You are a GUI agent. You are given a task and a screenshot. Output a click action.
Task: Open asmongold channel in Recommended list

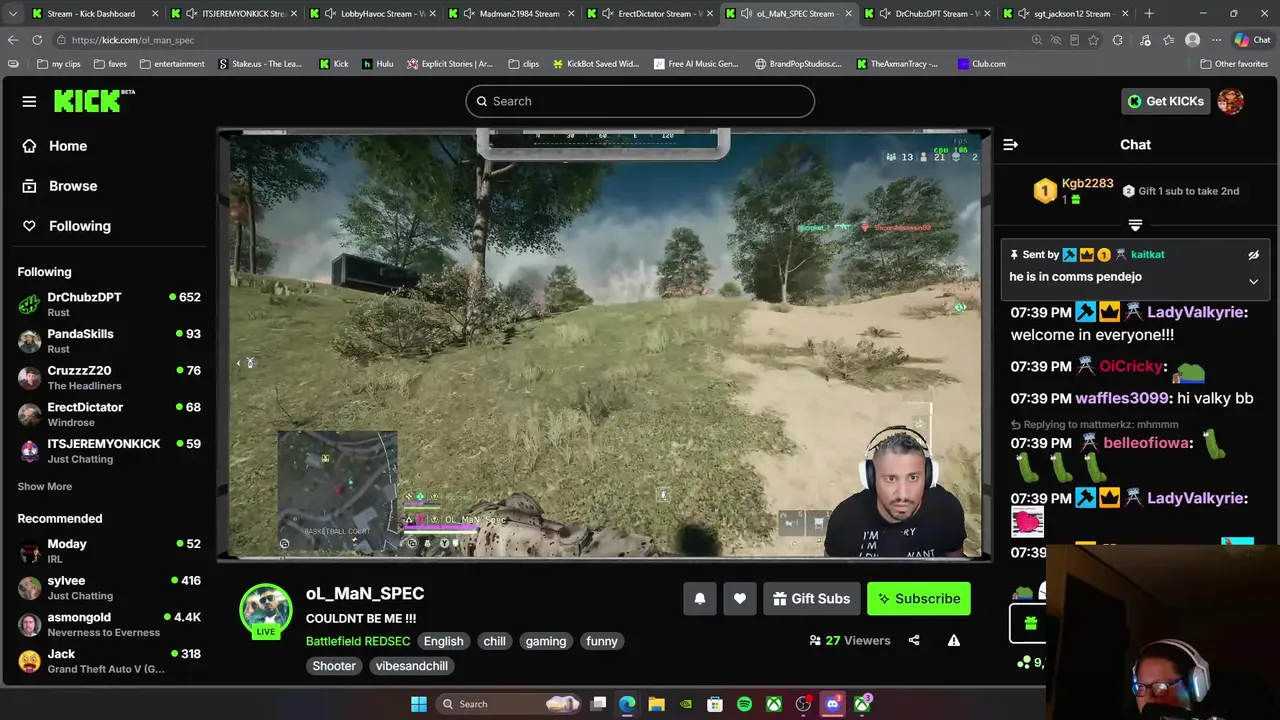(x=108, y=625)
